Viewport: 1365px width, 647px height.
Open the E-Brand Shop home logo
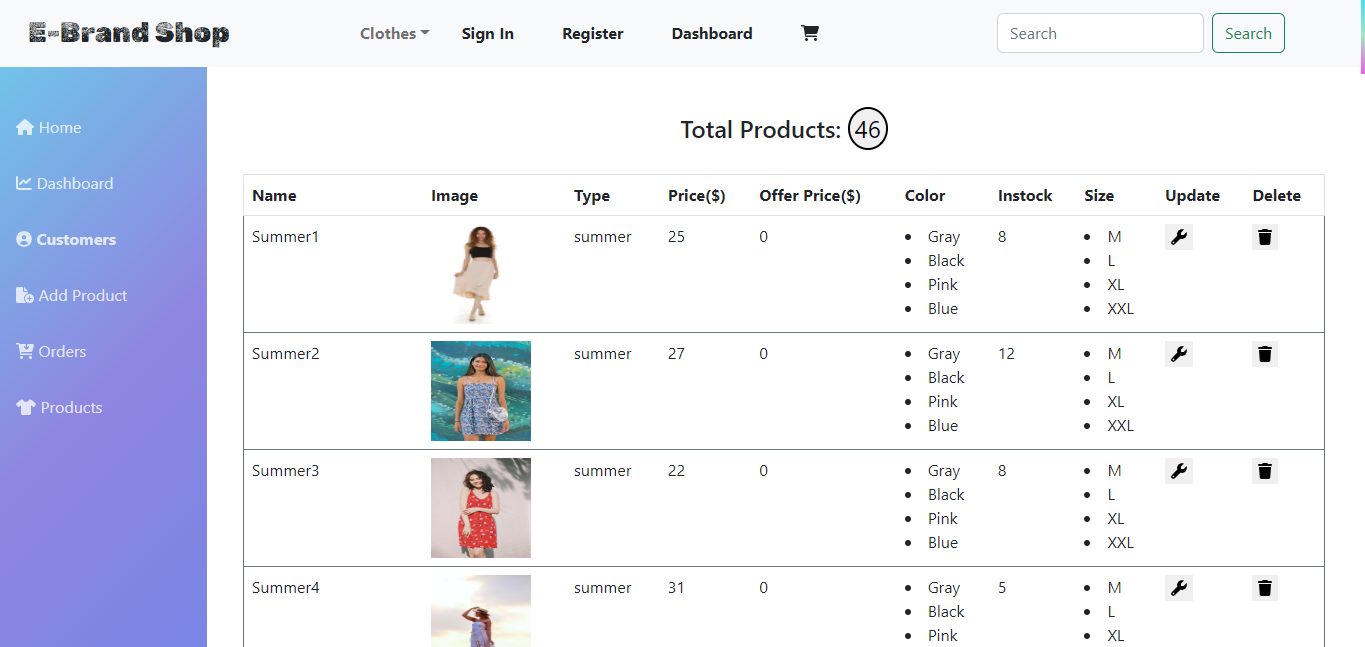click(x=129, y=32)
